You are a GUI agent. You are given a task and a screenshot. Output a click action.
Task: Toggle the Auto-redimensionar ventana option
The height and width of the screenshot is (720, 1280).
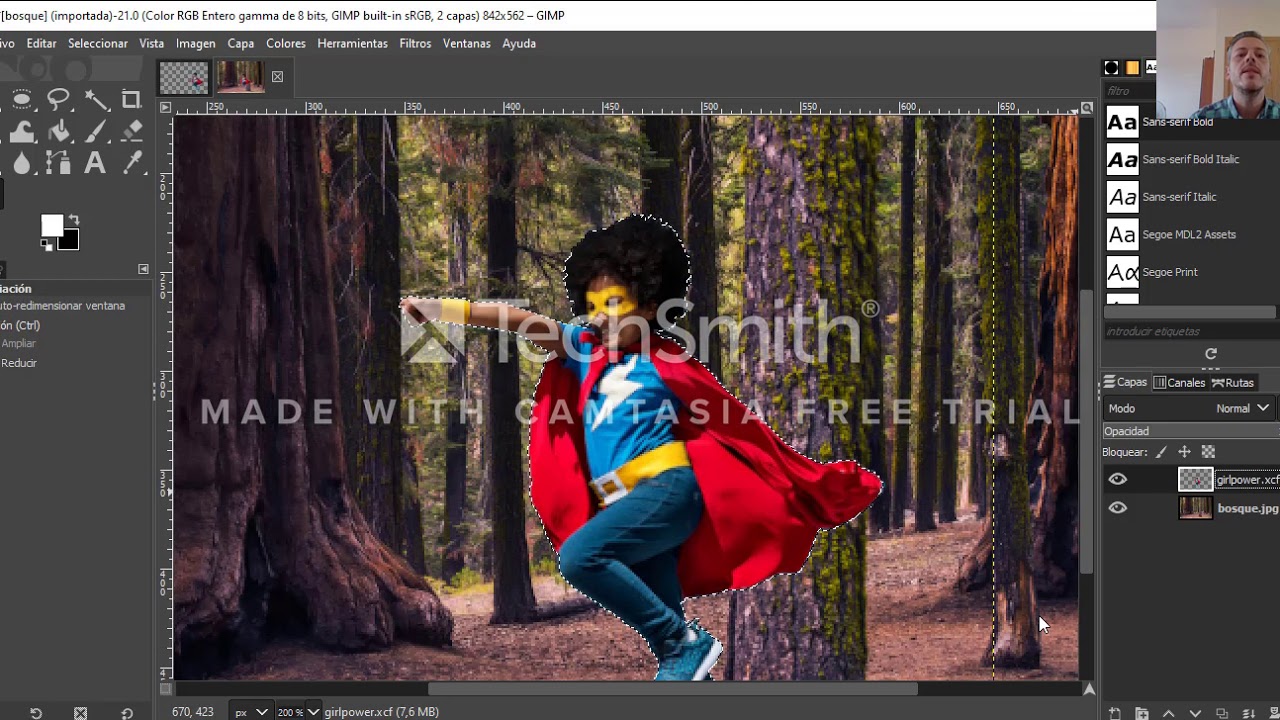point(62,306)
